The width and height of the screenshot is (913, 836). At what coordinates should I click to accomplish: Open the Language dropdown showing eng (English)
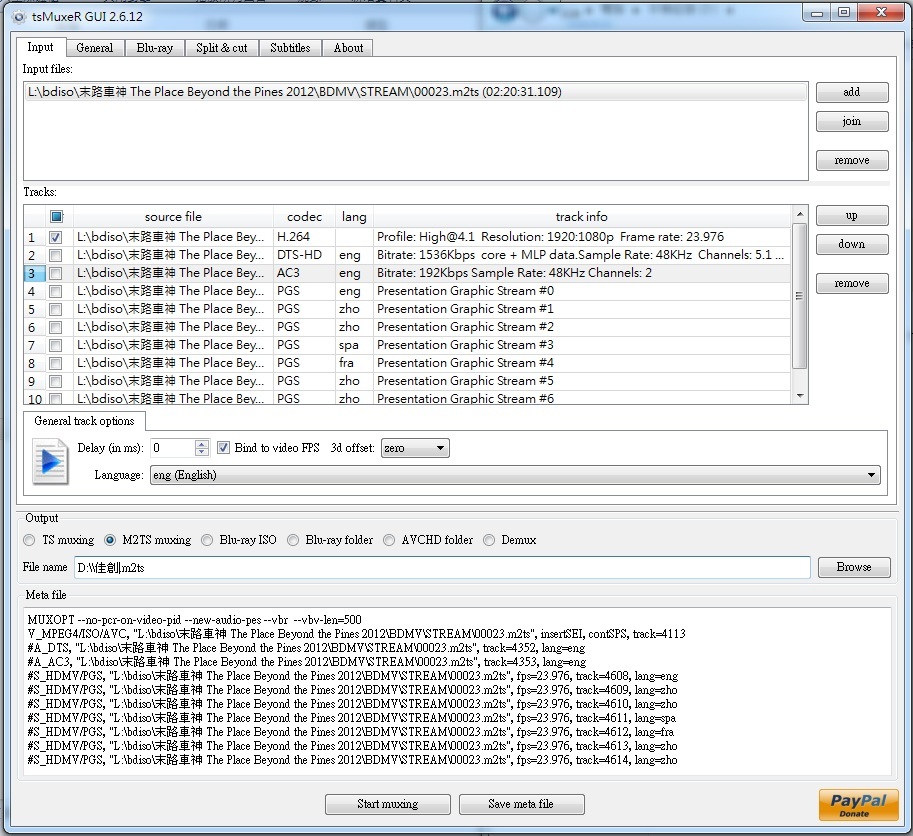pos(515,475)
